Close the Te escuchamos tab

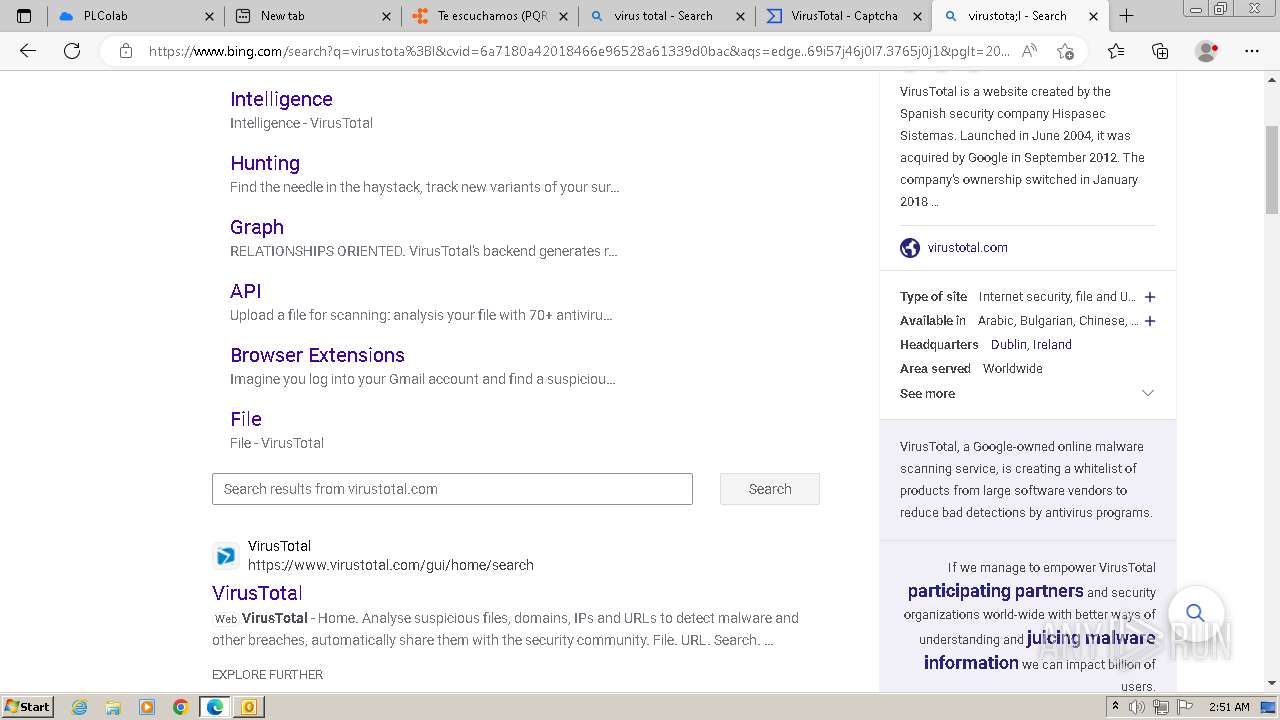(563, 16)
